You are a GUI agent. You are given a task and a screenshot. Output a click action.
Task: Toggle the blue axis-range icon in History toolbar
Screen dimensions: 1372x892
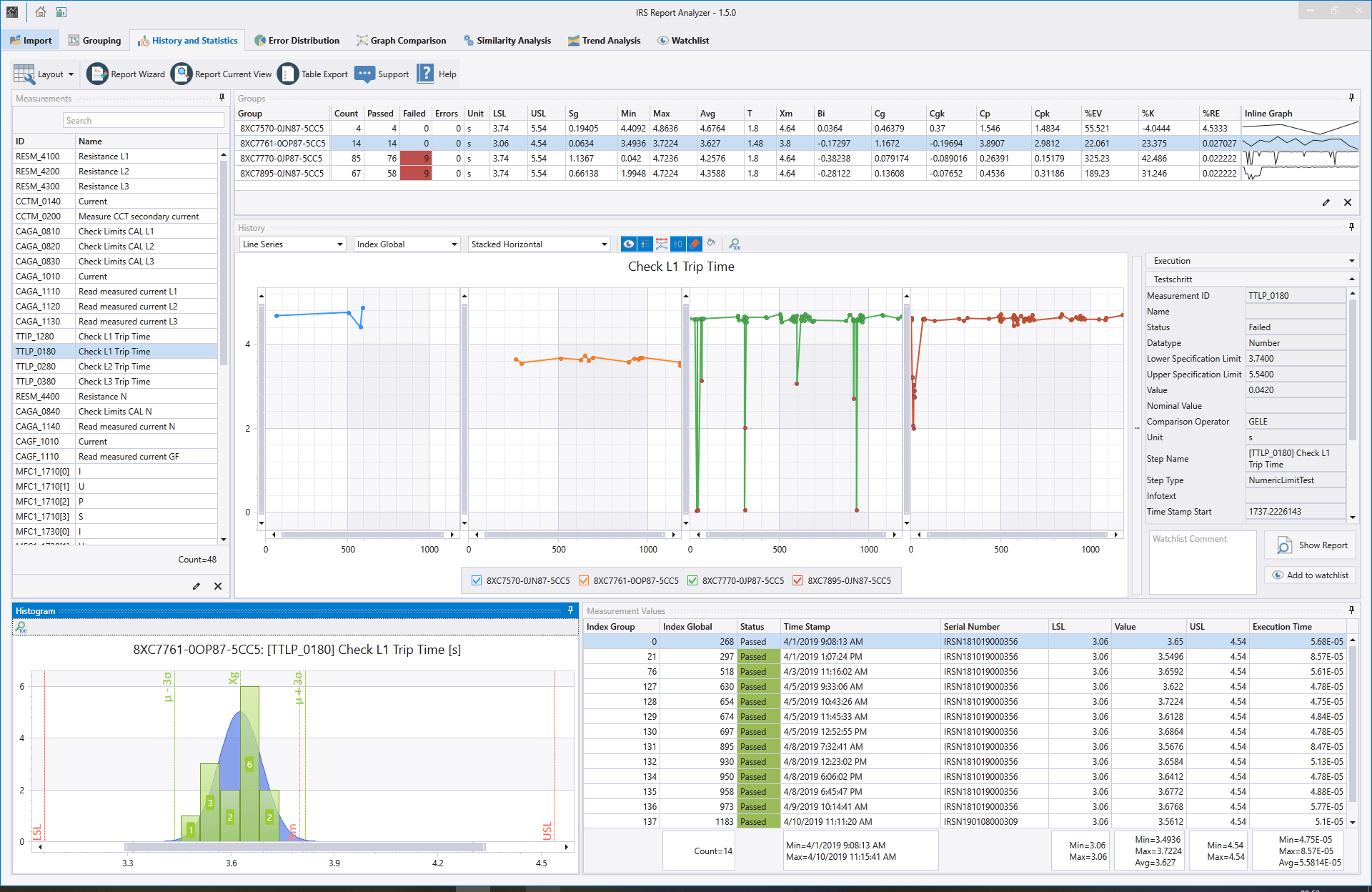point(678,244)
